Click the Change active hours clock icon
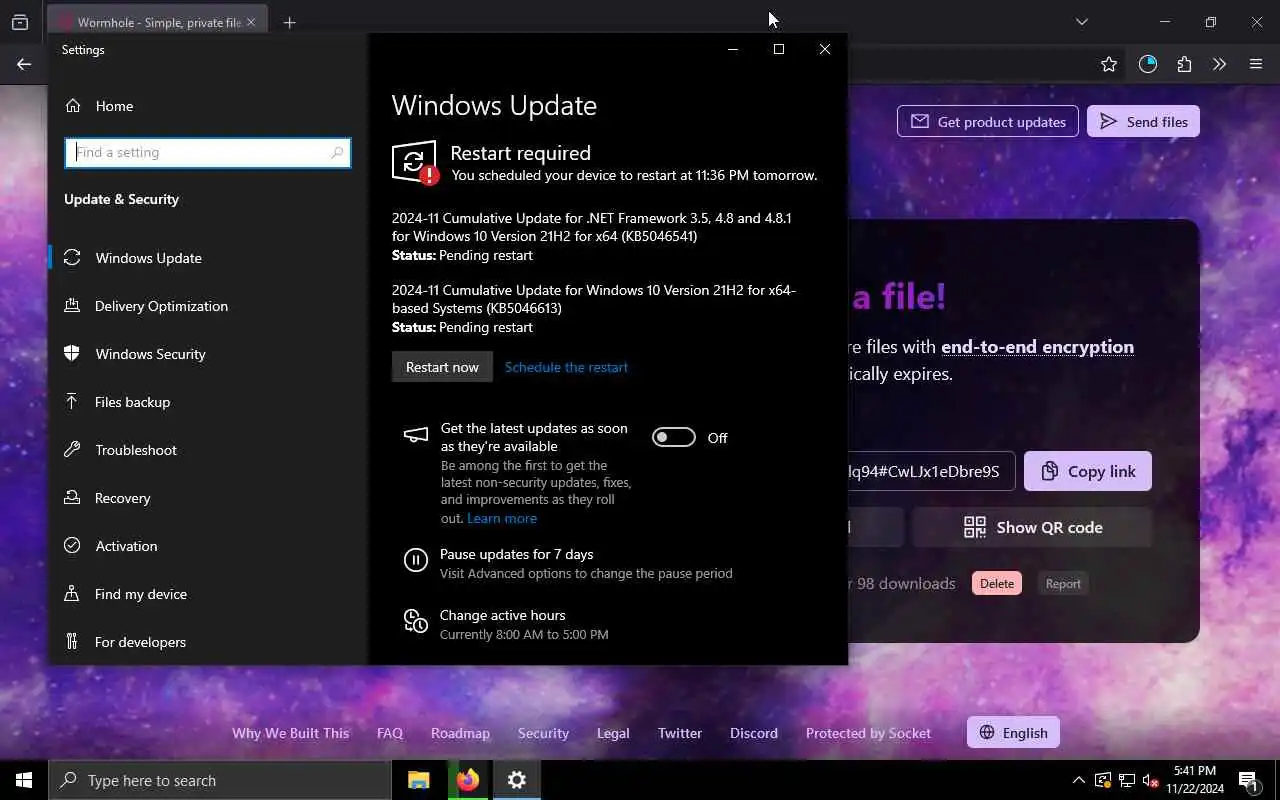Screen dimensions: 1280x800 (x=416, y=621)
